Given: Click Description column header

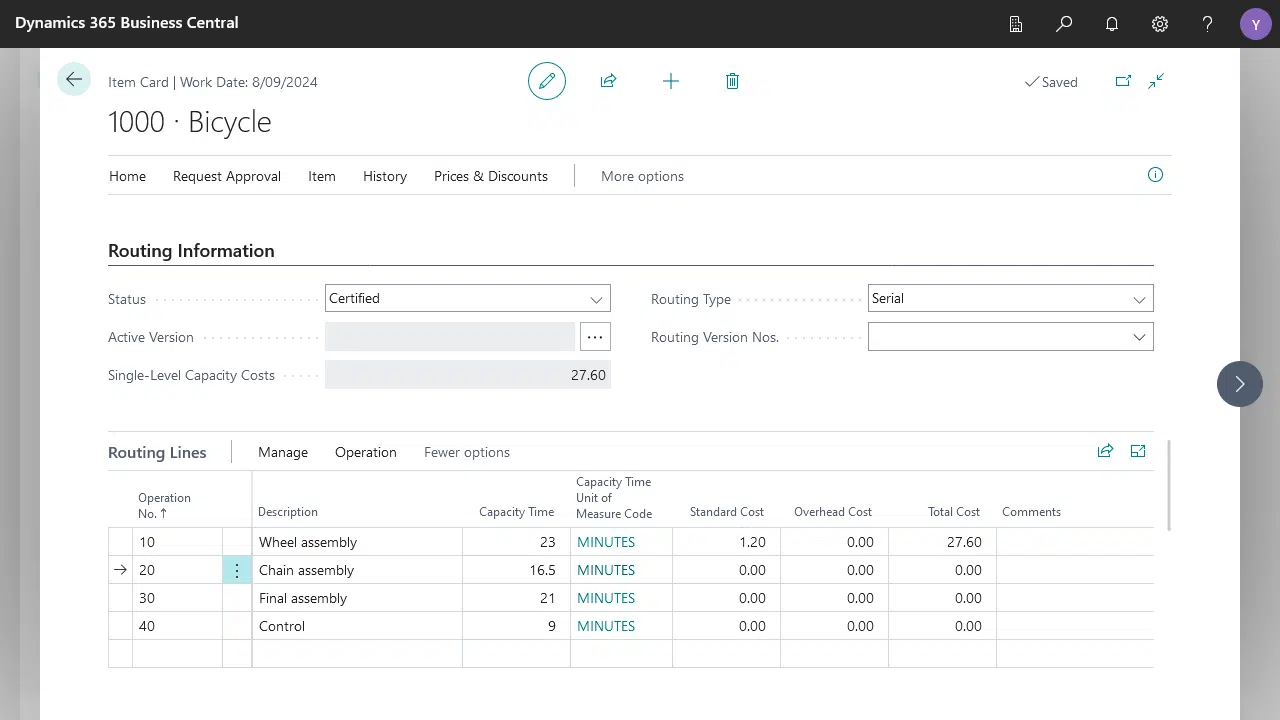Looking at the screenshot, I should [x=288, y=512].
